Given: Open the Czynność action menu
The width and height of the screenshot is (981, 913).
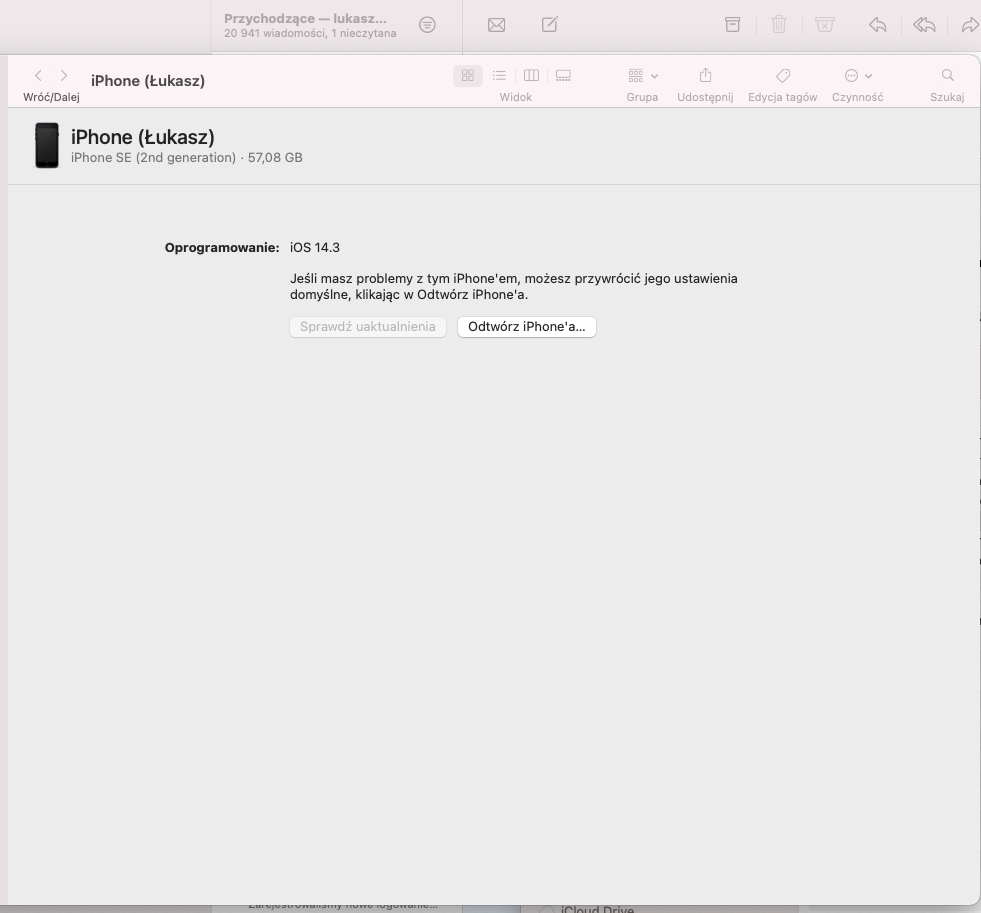Looking at the screenshot, I should coord(858,76).
